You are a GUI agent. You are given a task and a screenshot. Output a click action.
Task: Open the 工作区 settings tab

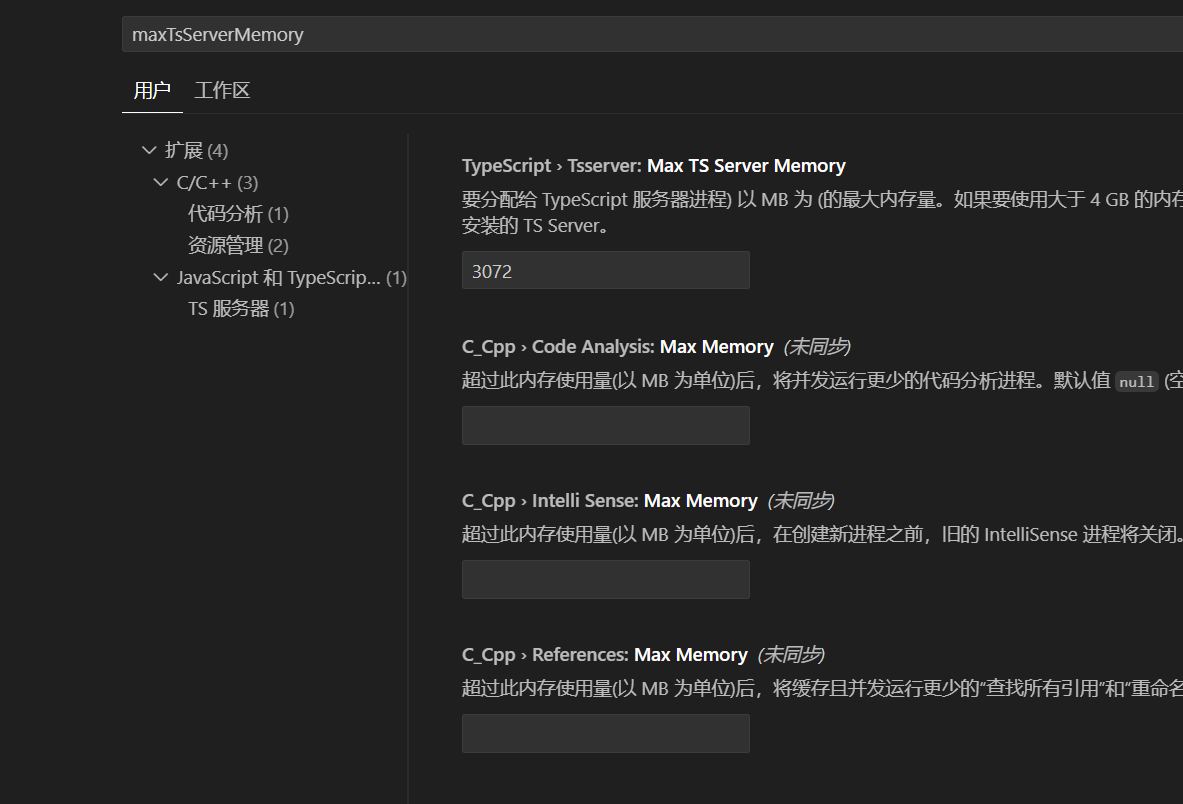point(222,91)
